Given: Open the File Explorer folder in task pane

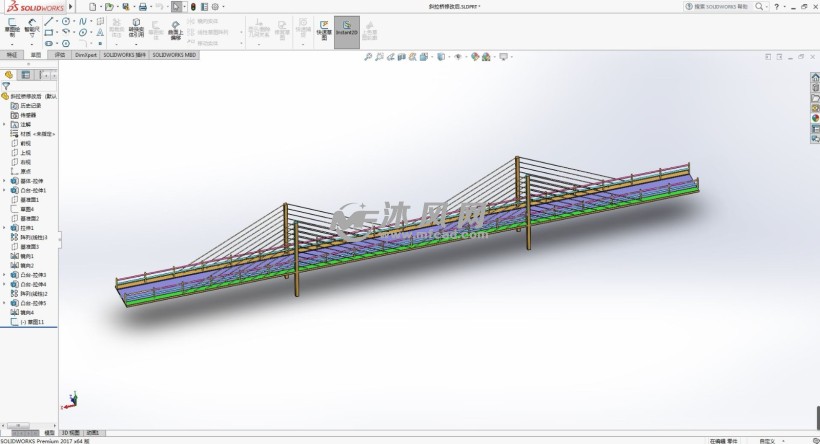Looking at the screenshot, I should click(815, 98).
